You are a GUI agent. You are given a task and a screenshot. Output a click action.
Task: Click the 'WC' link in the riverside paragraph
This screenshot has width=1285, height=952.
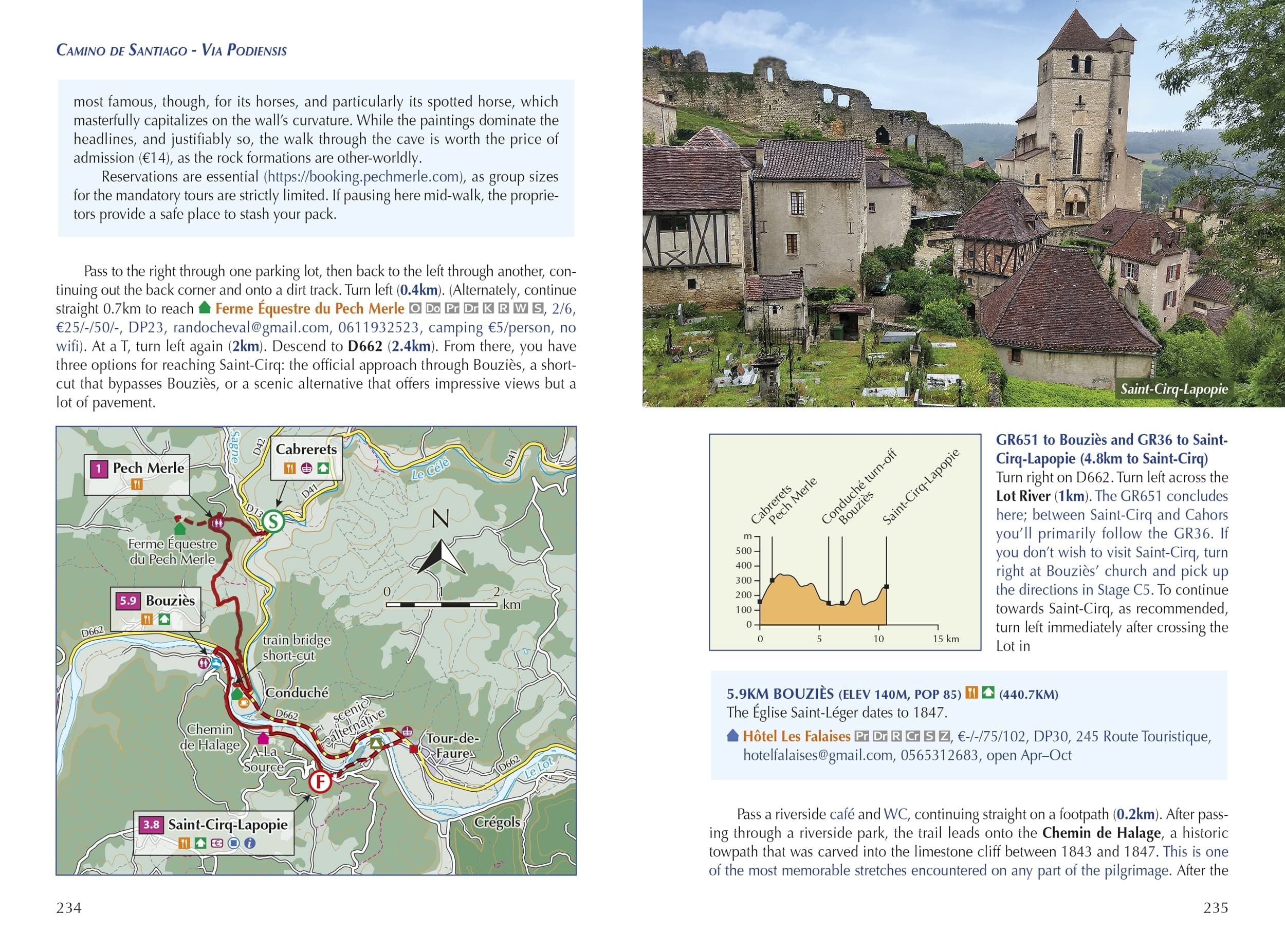895,814
